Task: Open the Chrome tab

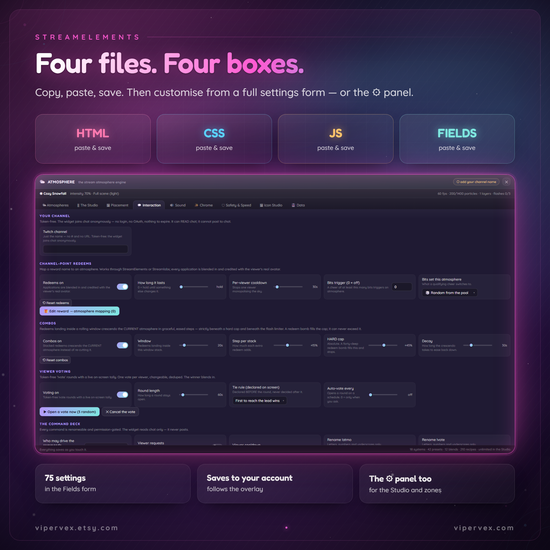Action: 204,205
